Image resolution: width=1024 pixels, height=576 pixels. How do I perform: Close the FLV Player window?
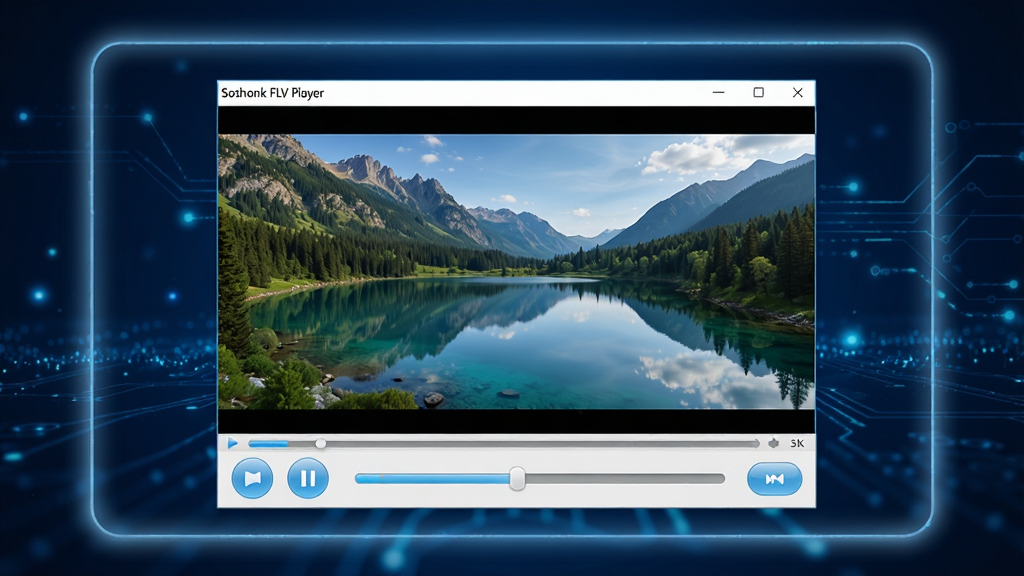click(797, 93)
